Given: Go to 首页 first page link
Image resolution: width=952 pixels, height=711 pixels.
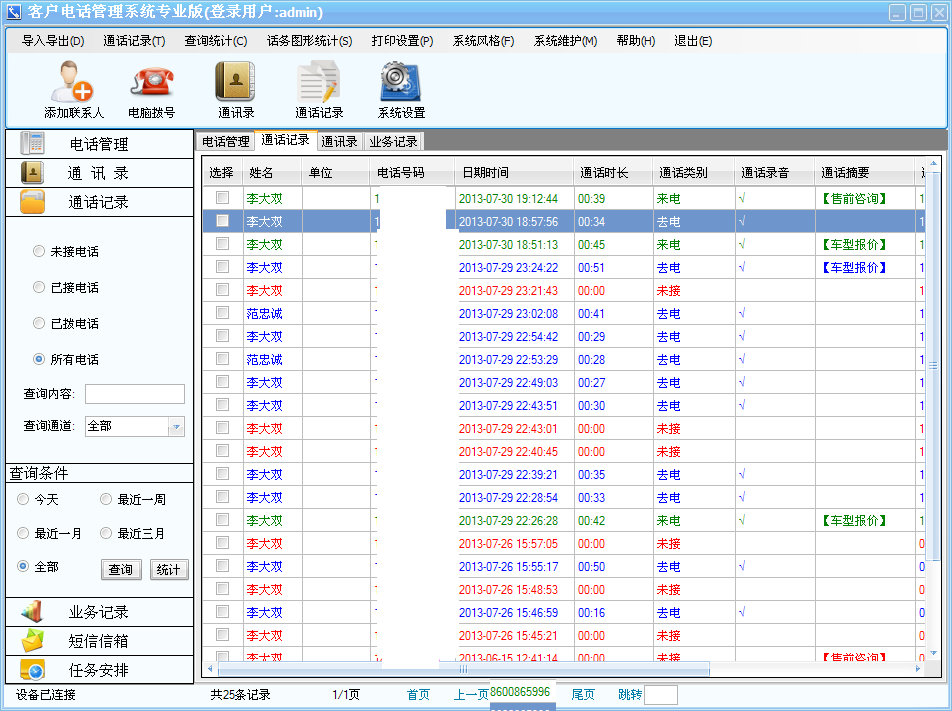Looking at the screenshot, I should click(x=418, y=695).
